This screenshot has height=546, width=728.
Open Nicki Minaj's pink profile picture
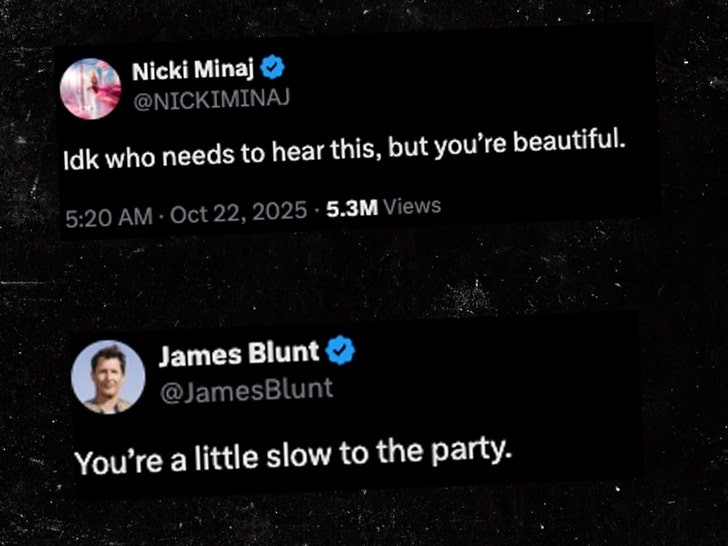pyautogui.click(x=91, y=89)
